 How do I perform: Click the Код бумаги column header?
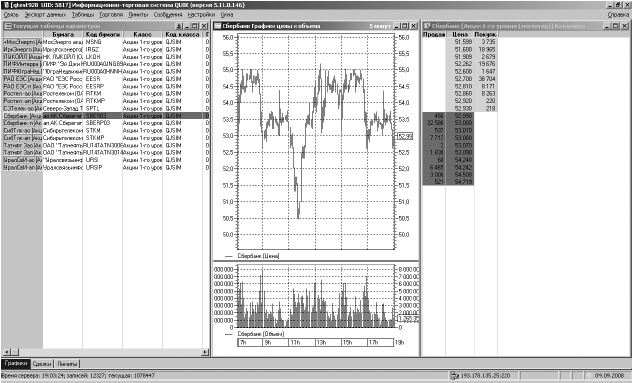coord(103,34)
